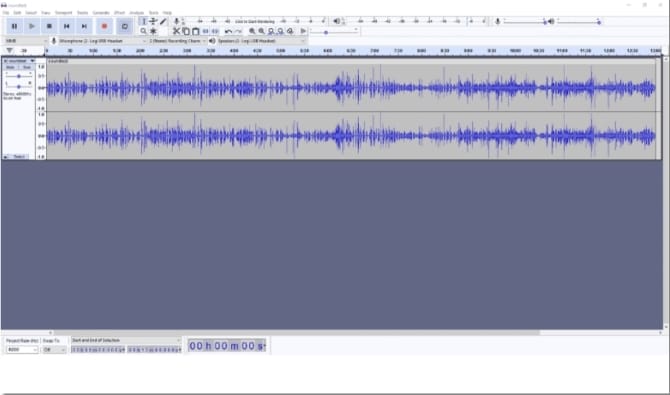Skip to start of the track
The height and width of the screenshot is (395, 670).
pos(67,26)
